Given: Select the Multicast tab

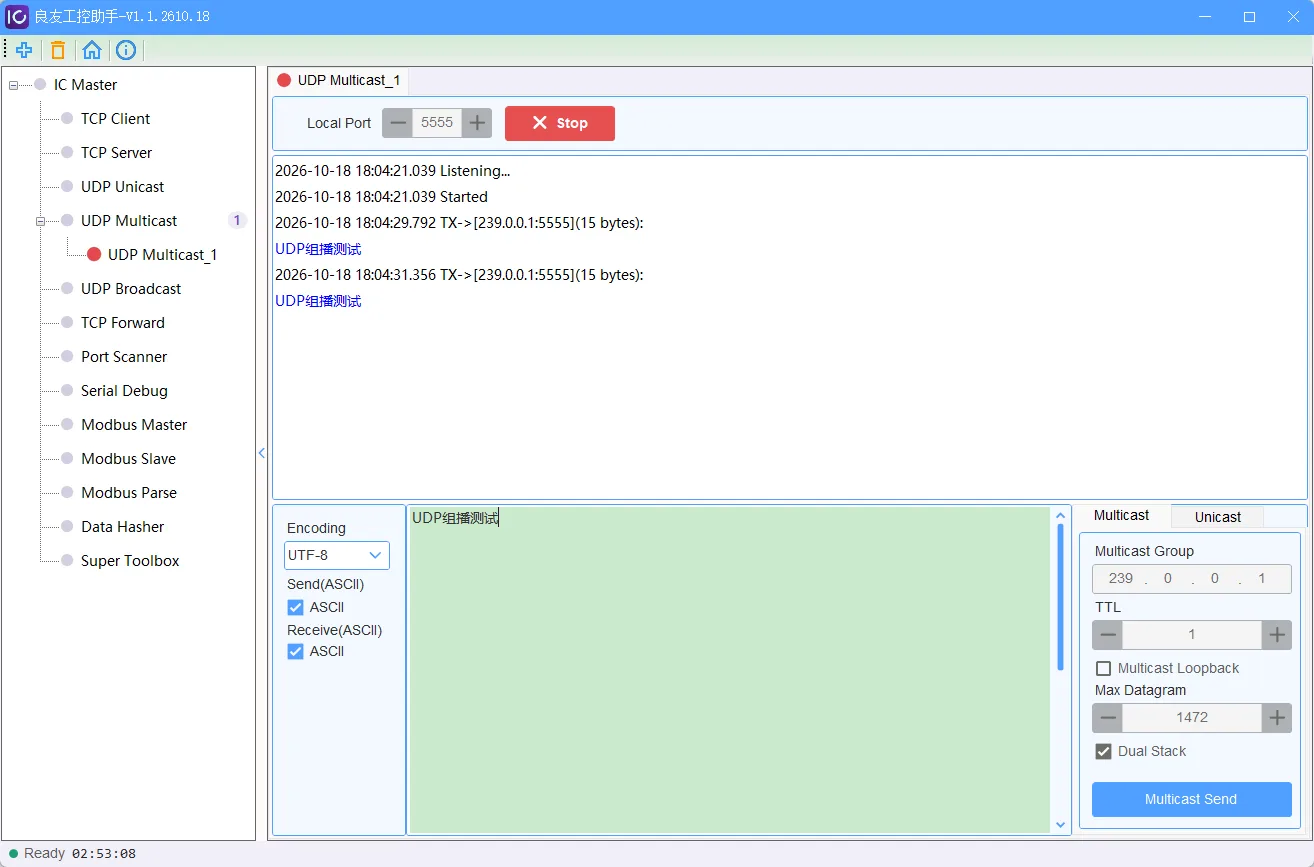Looking at the screenshot, I should 1121,515.
